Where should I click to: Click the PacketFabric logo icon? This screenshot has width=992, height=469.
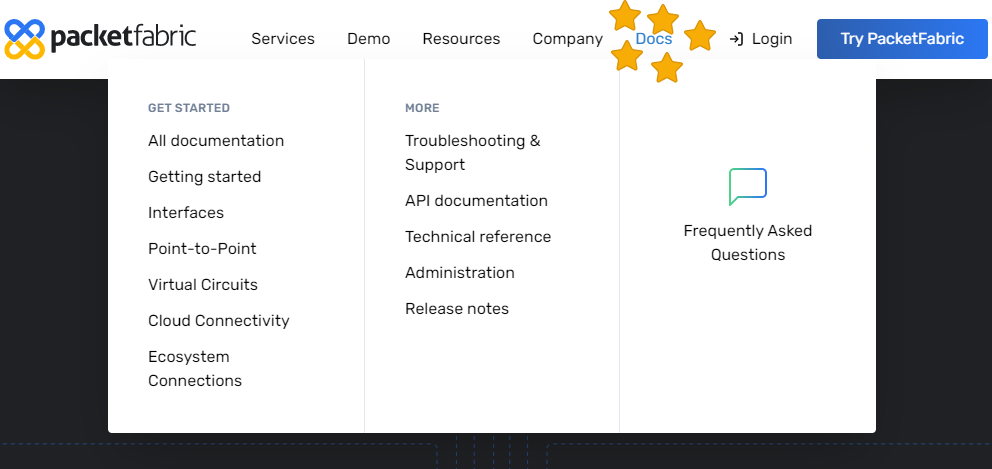click(25, 38)
